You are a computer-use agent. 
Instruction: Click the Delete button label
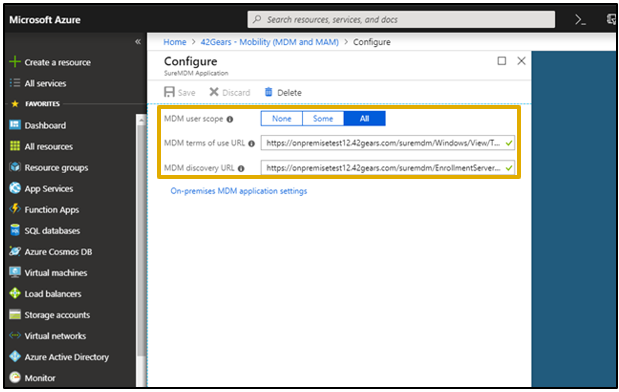(x=289, y=92)
